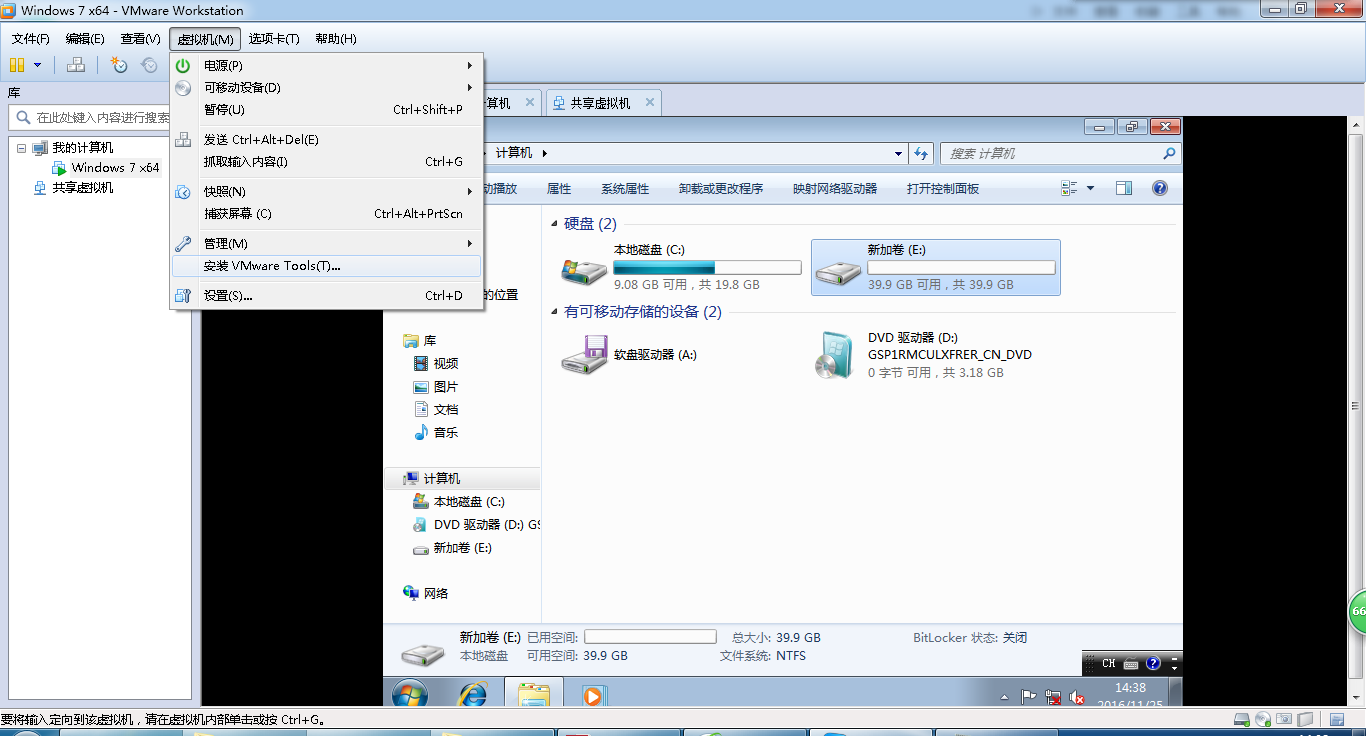Collapse the 硬盘 (2) group
Viewport: 1366px width, 736px height.
[555, 224]
